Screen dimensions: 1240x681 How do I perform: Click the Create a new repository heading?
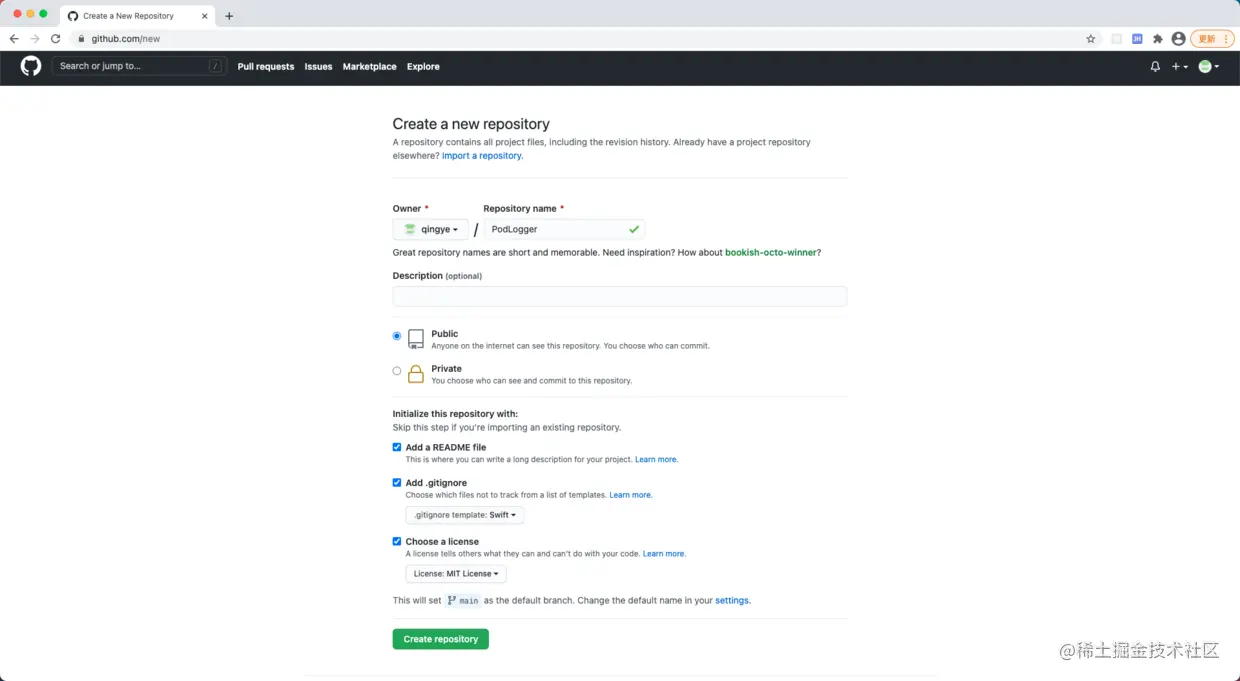[x=471, y=124]
